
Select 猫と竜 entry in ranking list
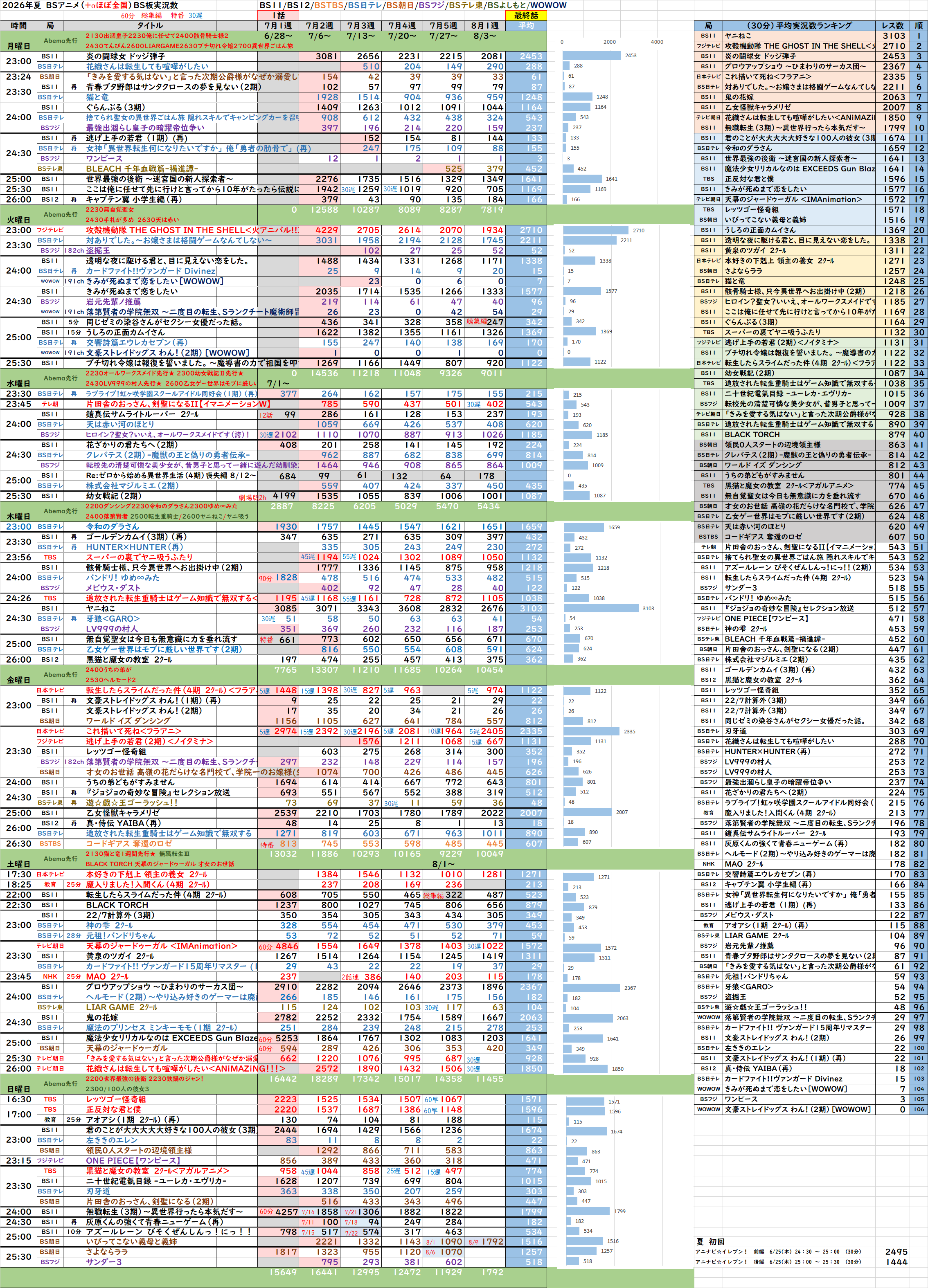pyautogui.click(x=735, y=281)
